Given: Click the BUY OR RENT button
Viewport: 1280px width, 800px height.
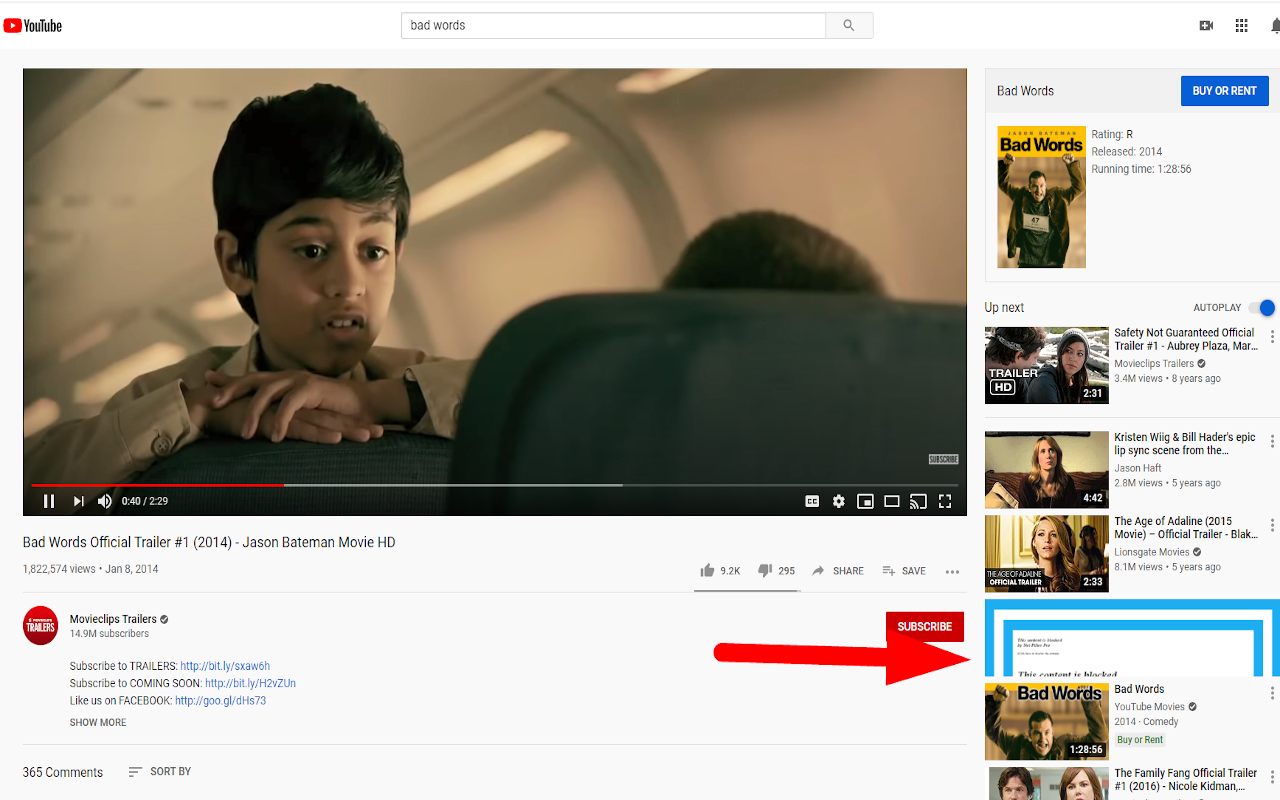Looking at the screenshot, I should (x=1224, y=91).
